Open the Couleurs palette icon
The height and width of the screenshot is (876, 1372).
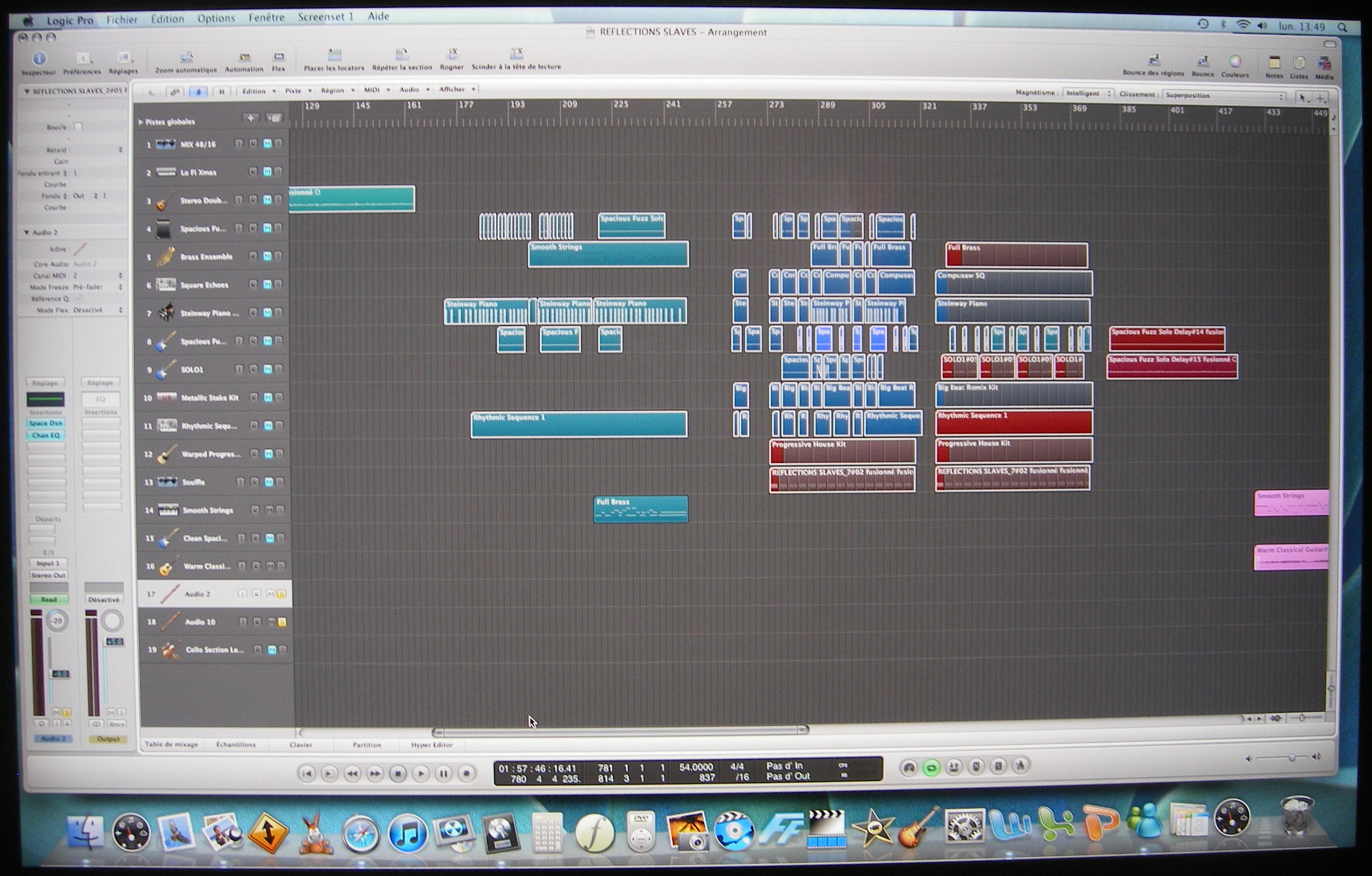(x=1234, y=62)
